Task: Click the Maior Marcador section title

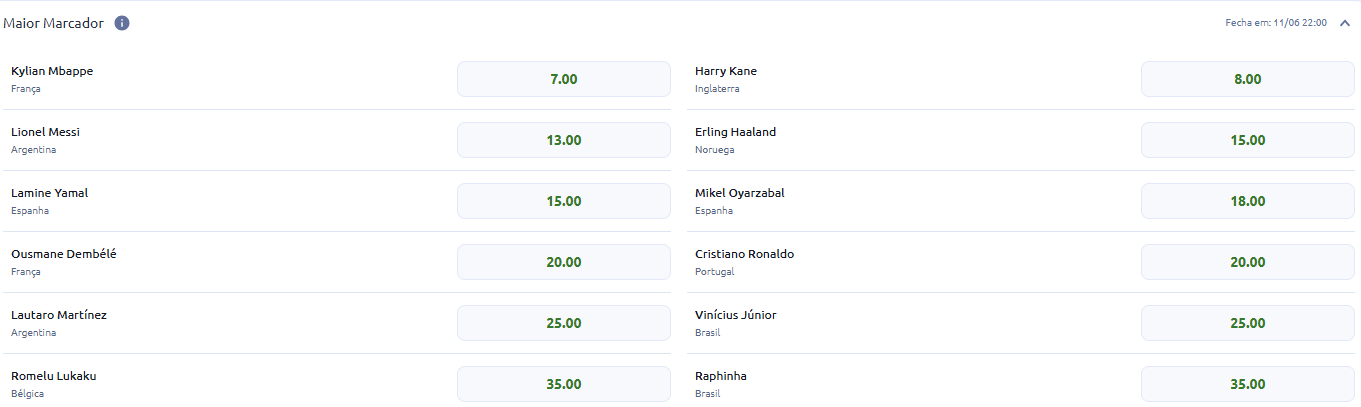Action: pos(54,23)
